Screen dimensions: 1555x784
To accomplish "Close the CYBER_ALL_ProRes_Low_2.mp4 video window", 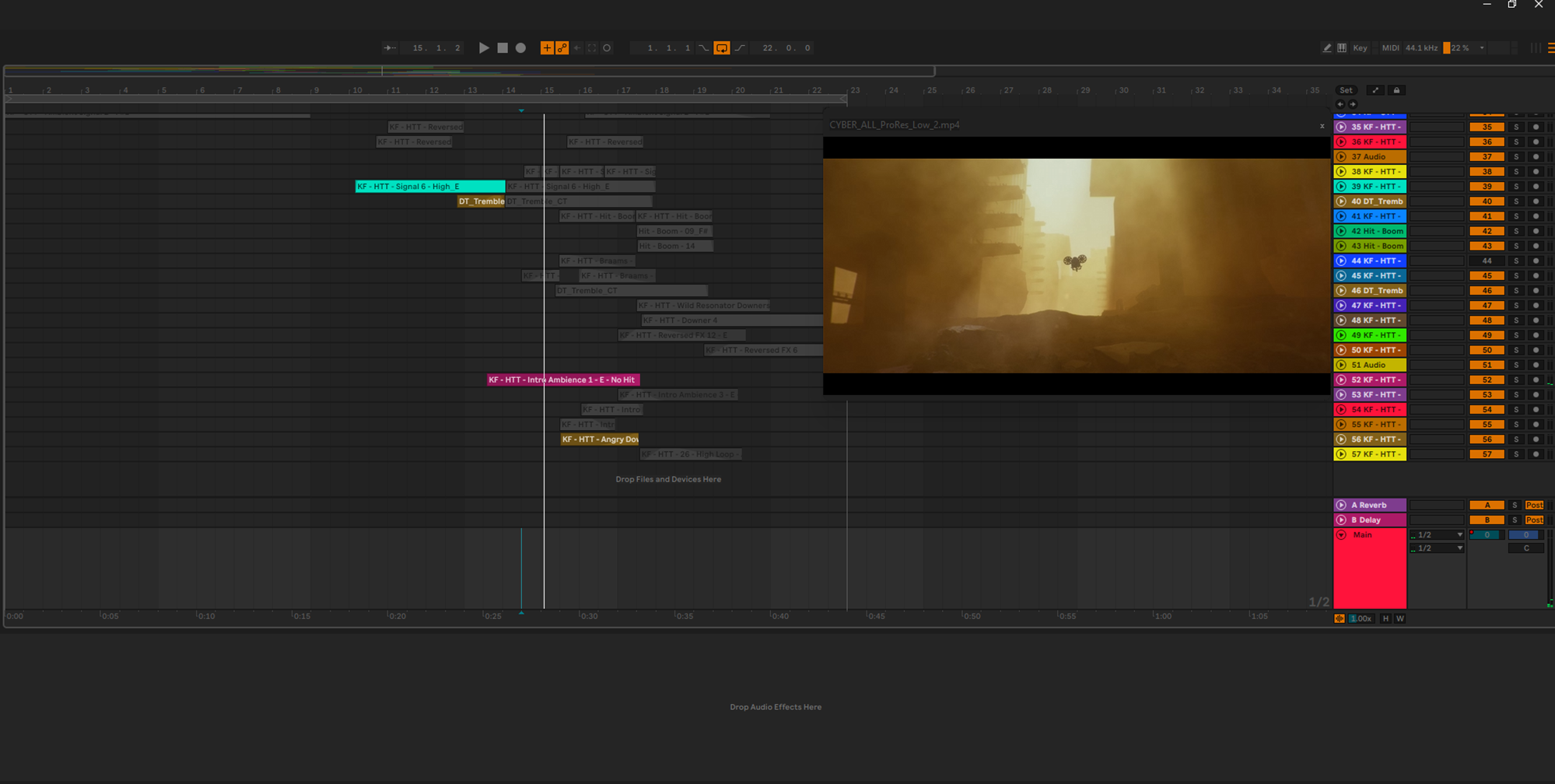I will click(x=1322, y=126).
